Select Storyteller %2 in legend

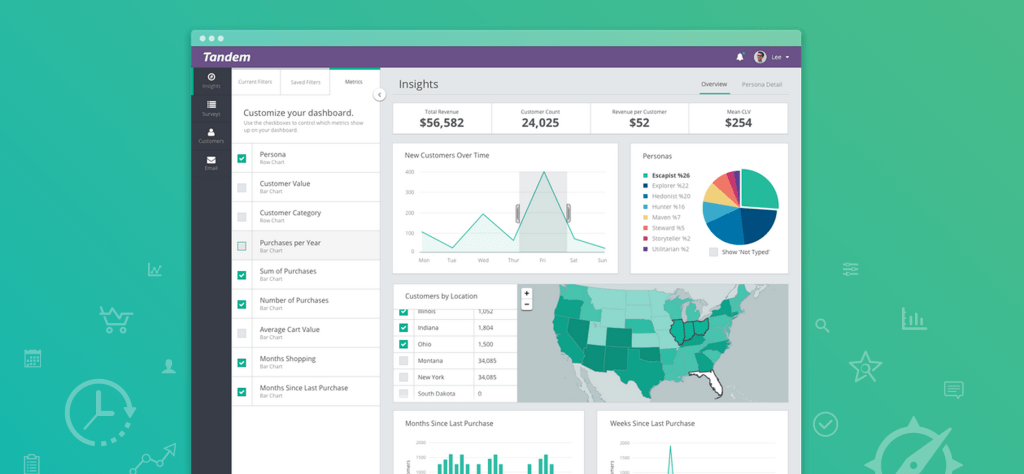[x=670, y=238]
